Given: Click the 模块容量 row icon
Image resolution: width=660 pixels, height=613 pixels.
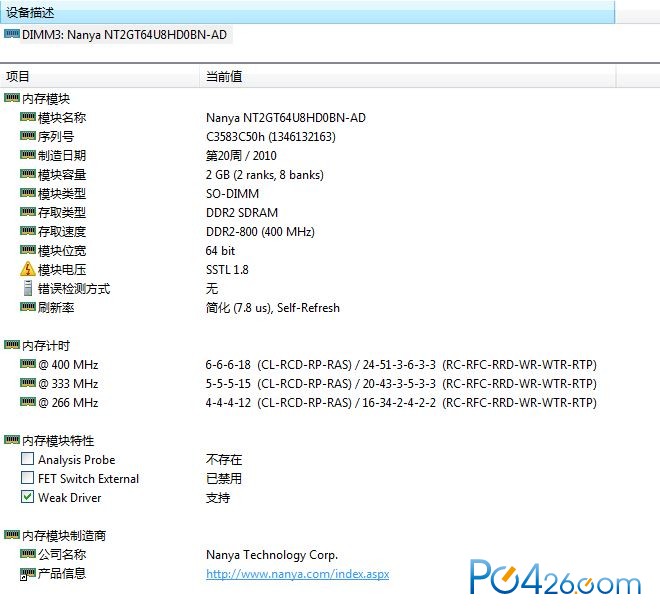Looking at the screenshot, I should coord(28,173).
